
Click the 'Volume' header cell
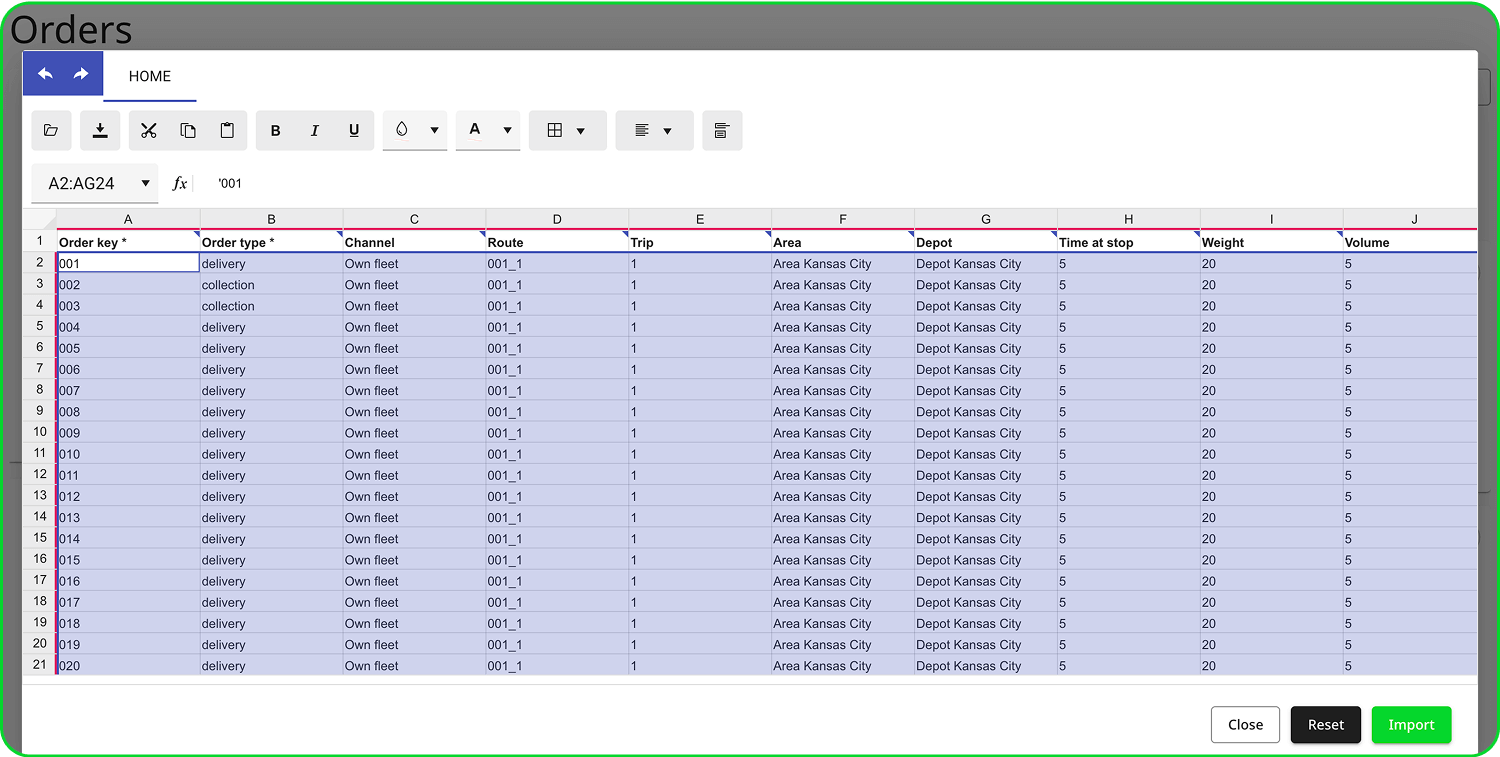click(1410, 242)
